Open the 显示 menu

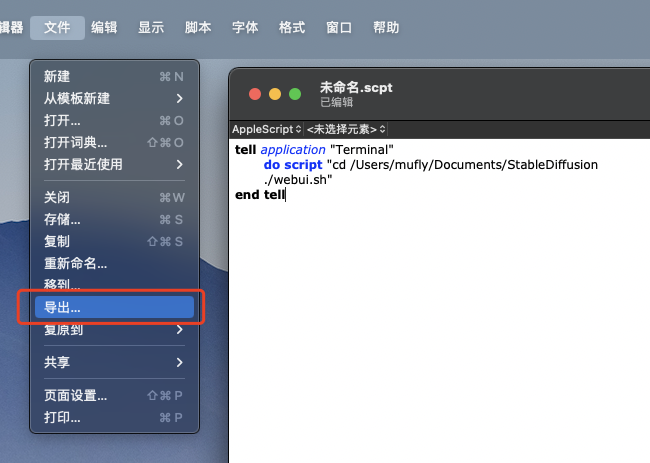point(151,28)
